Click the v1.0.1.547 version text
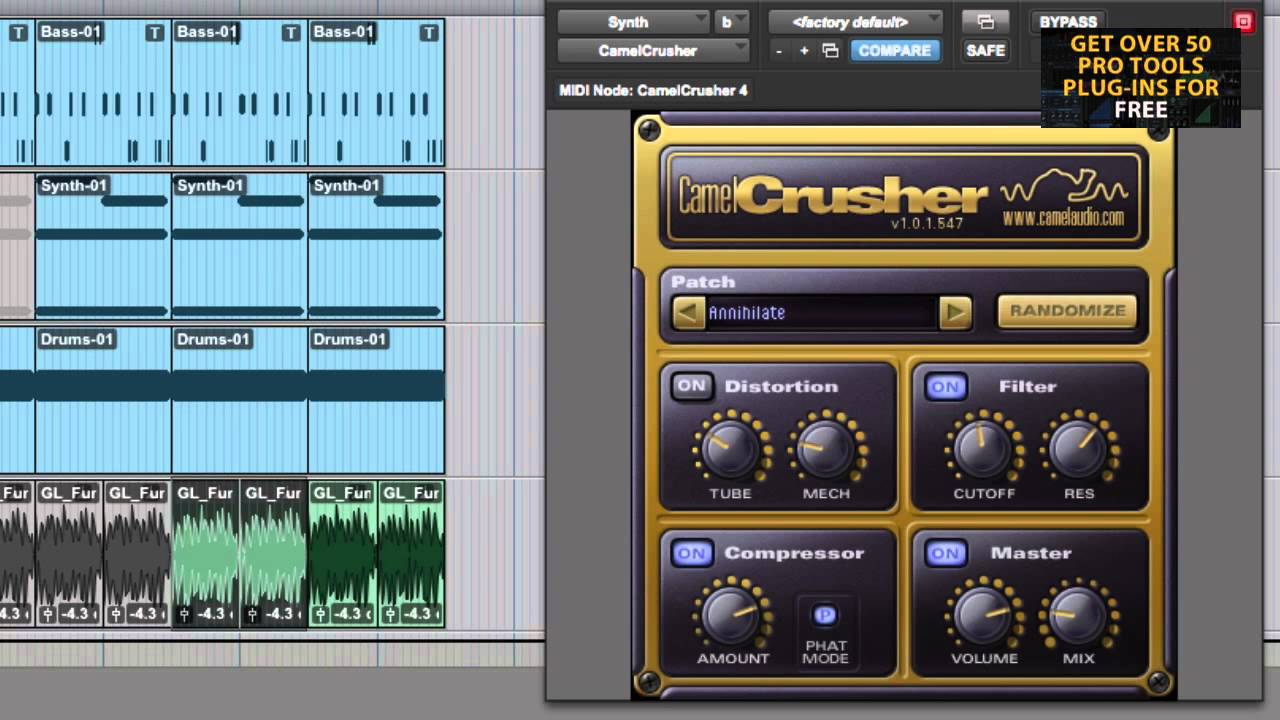The width and height of the screenshot is (1280, 720). 927,224
